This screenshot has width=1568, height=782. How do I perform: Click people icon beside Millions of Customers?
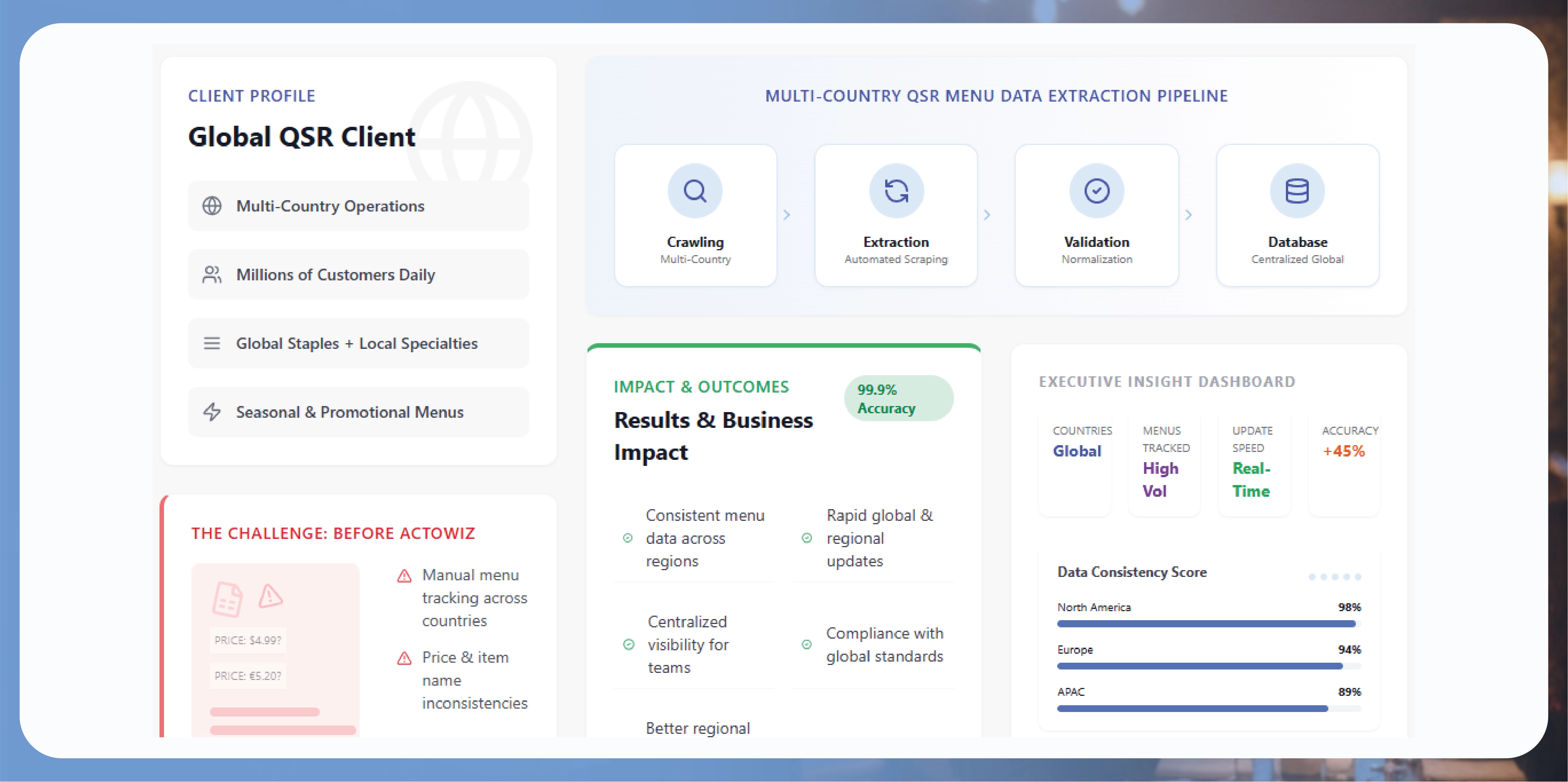212,275
